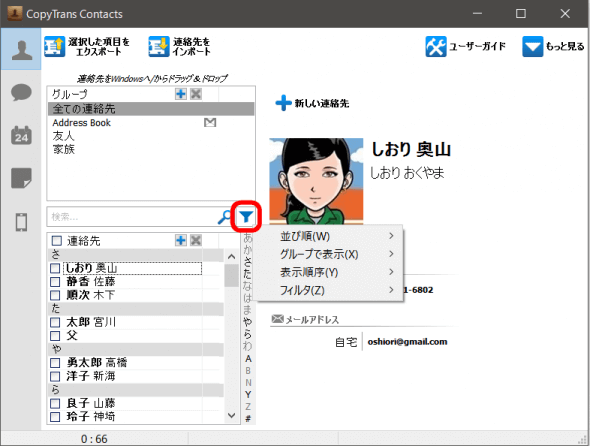
Task: Check the box for 勇太郎 高橋
Action: coord(55,363)
